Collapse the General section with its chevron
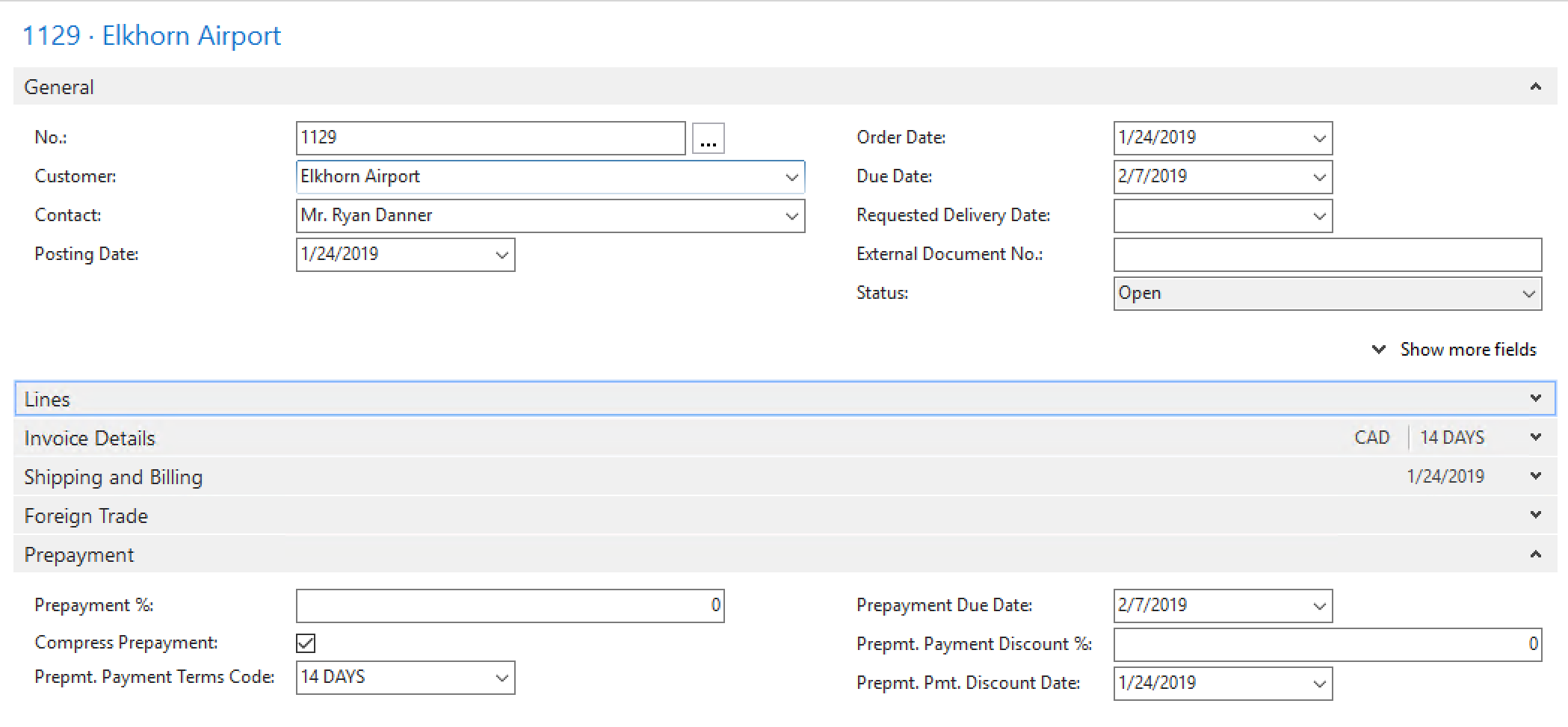This screenshot has width=1568, height=727. pos(1535,87)
